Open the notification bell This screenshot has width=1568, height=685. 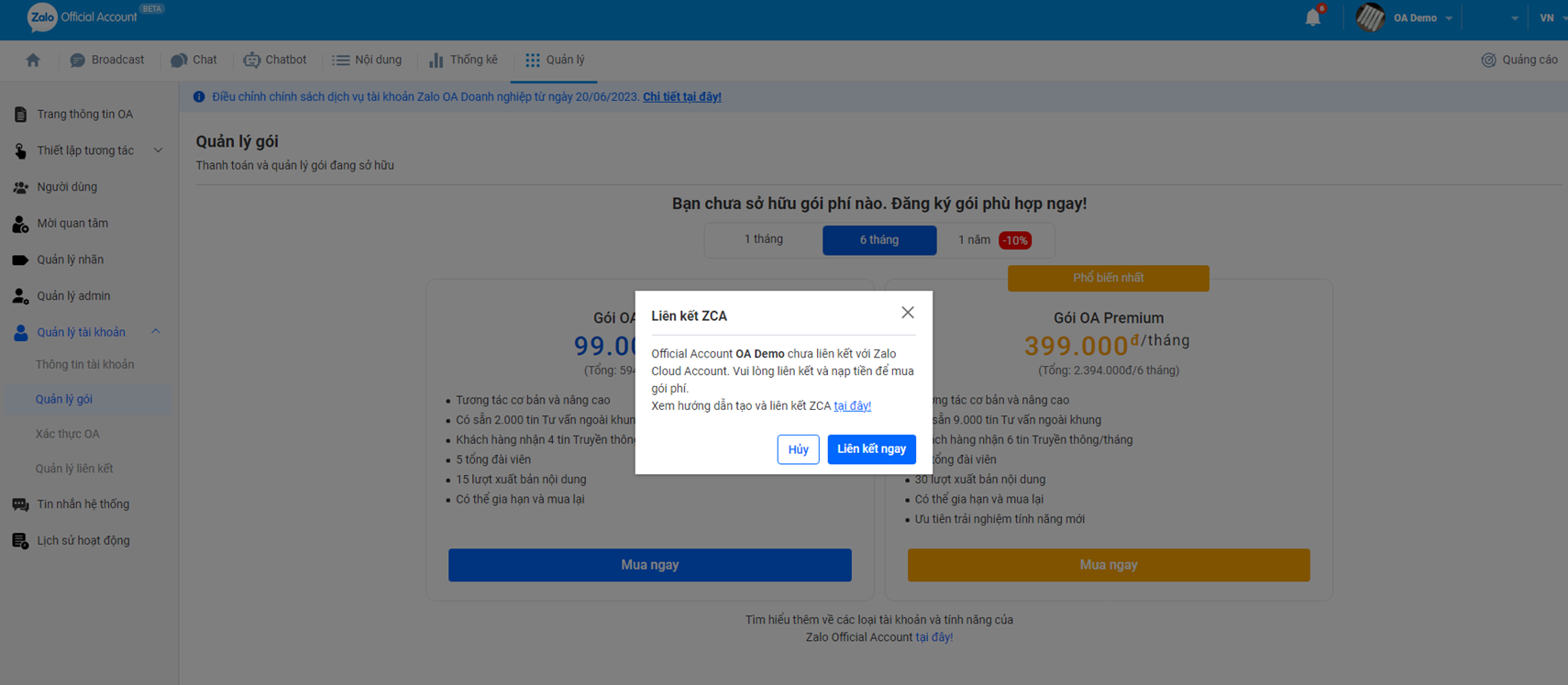click(x=1313, y=17)
